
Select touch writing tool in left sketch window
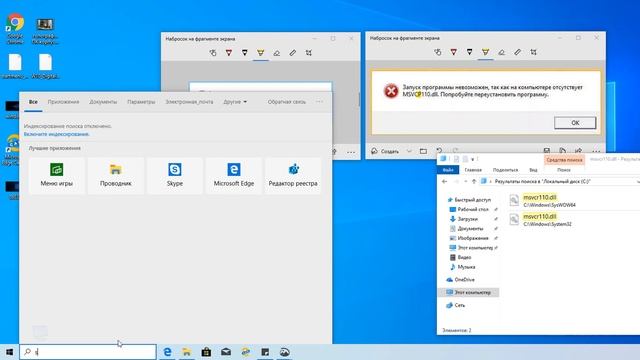(x=213, y=53)
